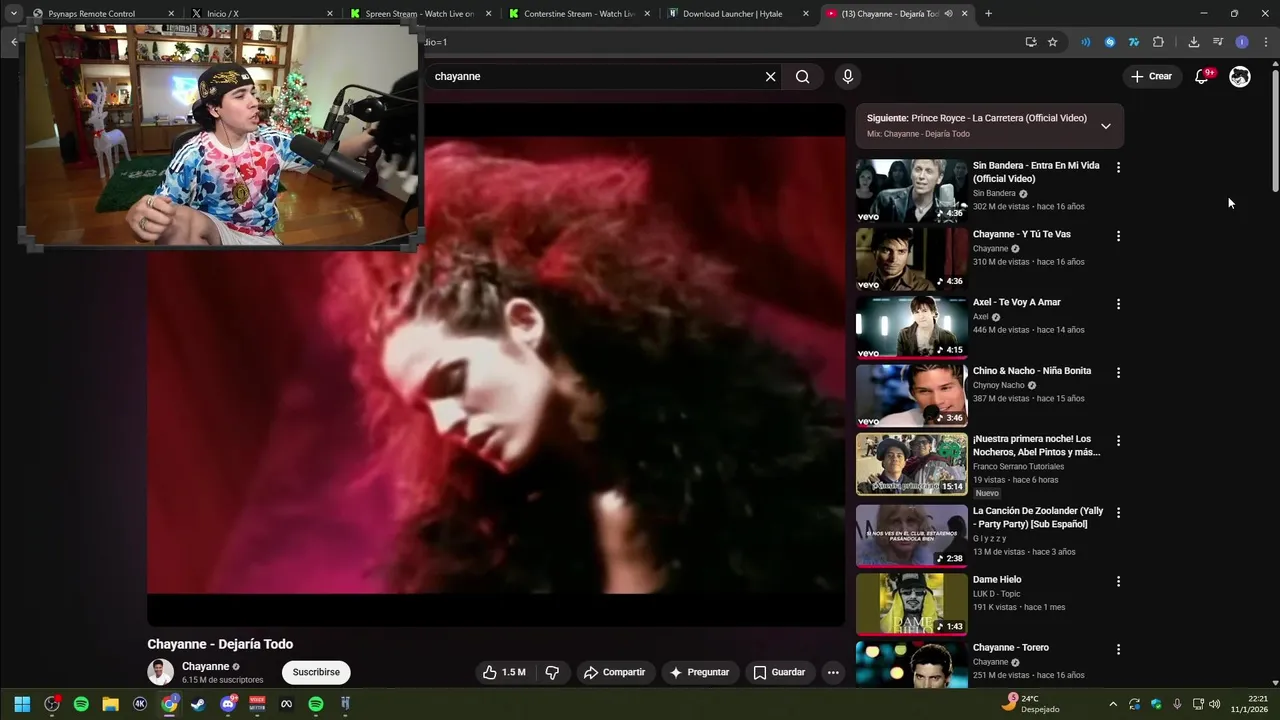Open the volume icon in system tray
Screen dimensions: 1280x720
(x=1214, y=704)
